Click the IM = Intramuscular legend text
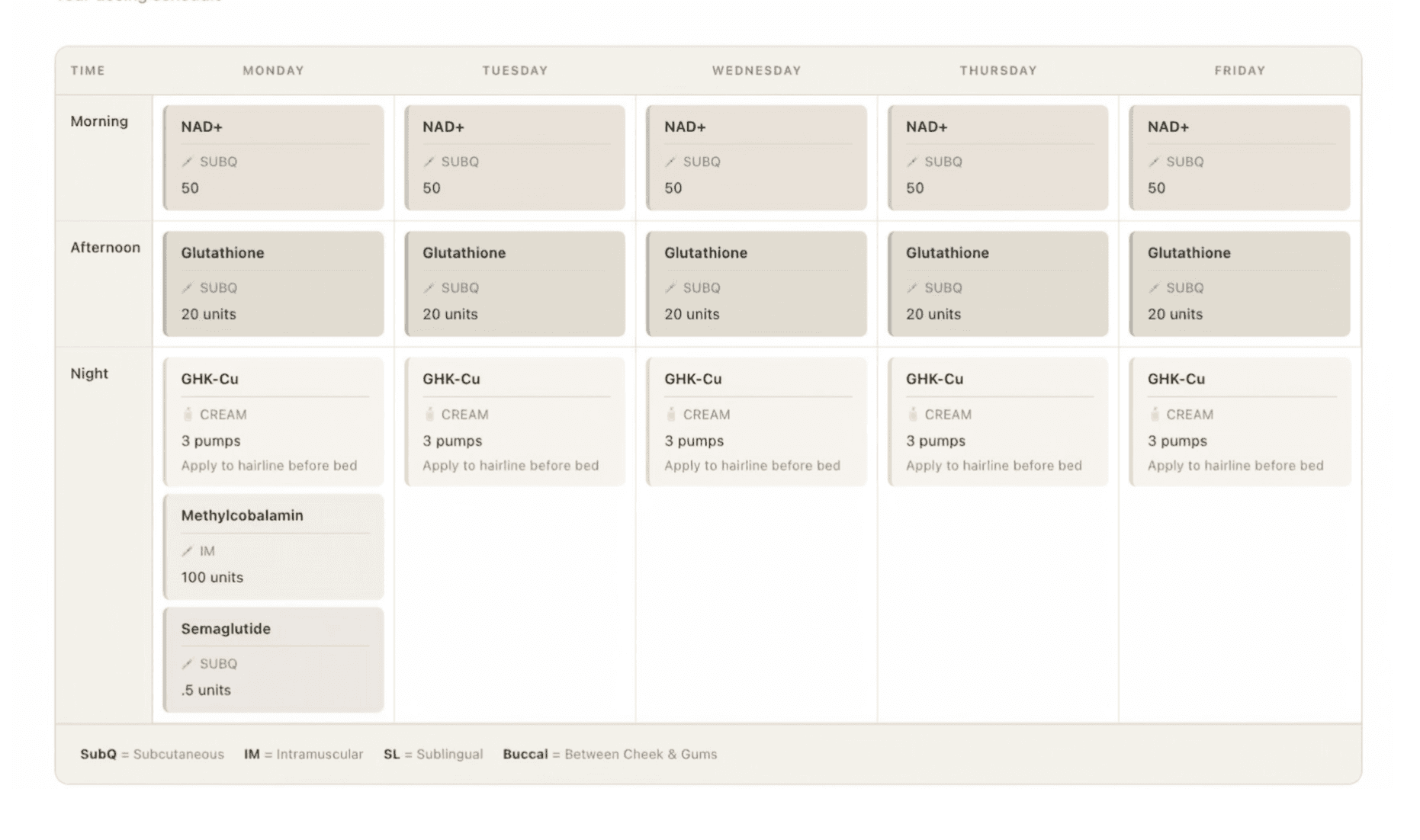The width and height of the screenshot is (1420, 840). (304, 754)
